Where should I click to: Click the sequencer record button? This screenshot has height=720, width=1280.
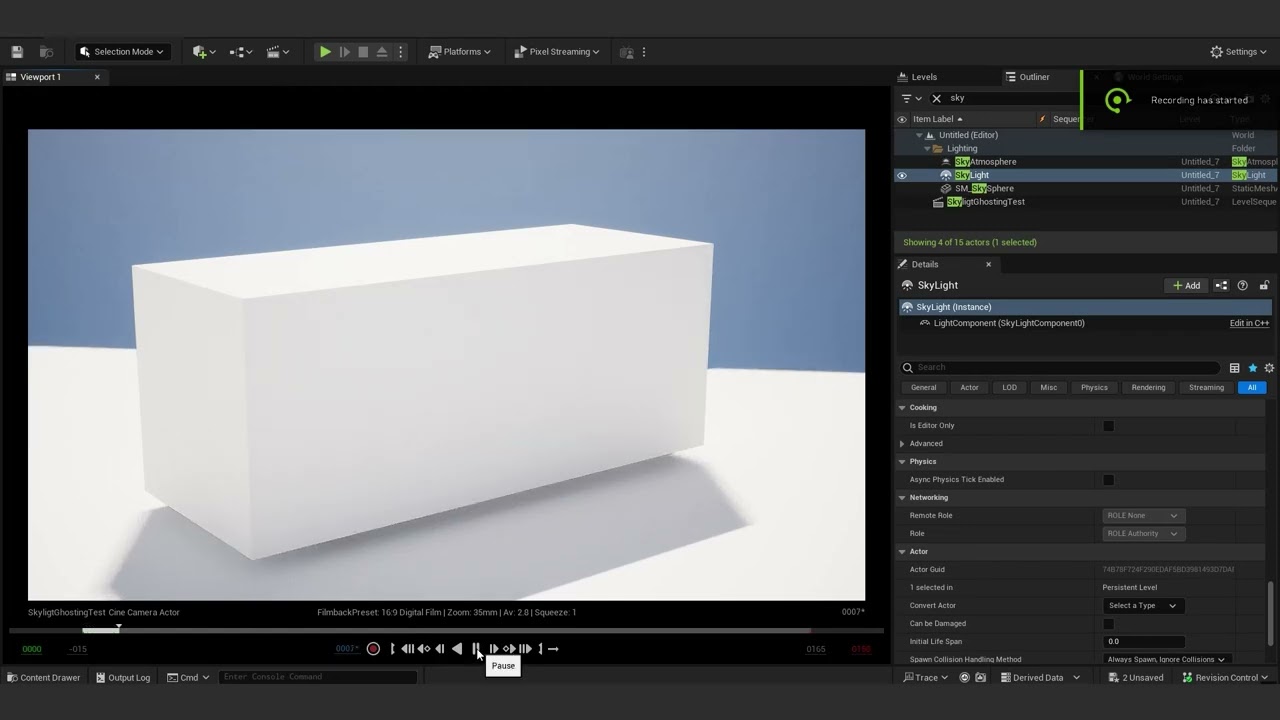tap(373, 649)
